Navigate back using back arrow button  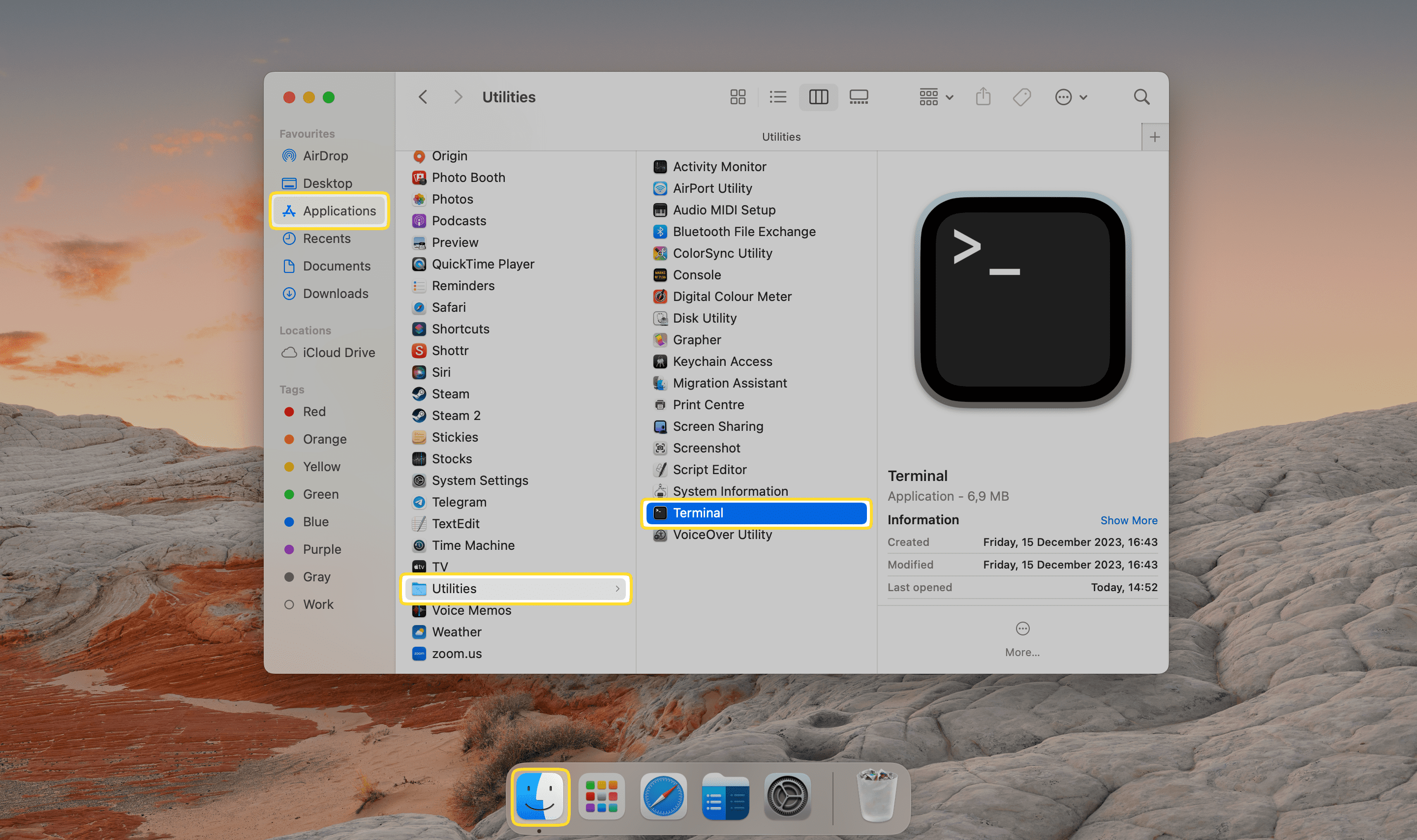coord(425,97)
